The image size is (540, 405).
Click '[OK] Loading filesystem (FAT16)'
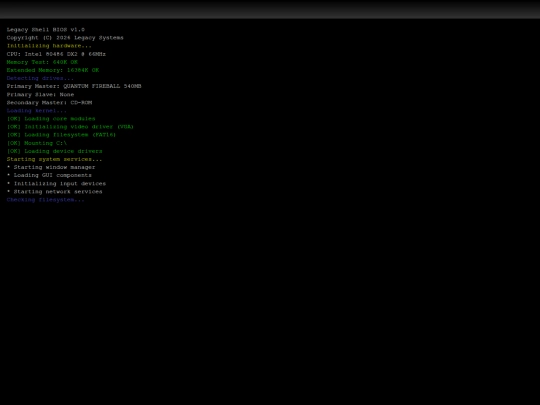point(61,135)
